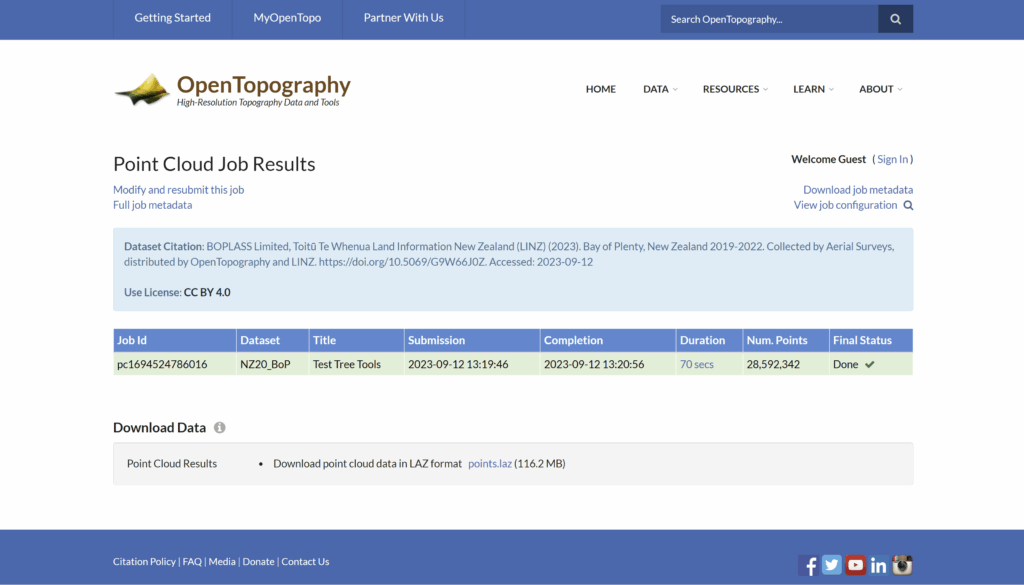Image resolution: width=1024 pixels, height=585 pixels.
Task: Expand the RESOURCES dropdown menu
Action: point(735,89)
